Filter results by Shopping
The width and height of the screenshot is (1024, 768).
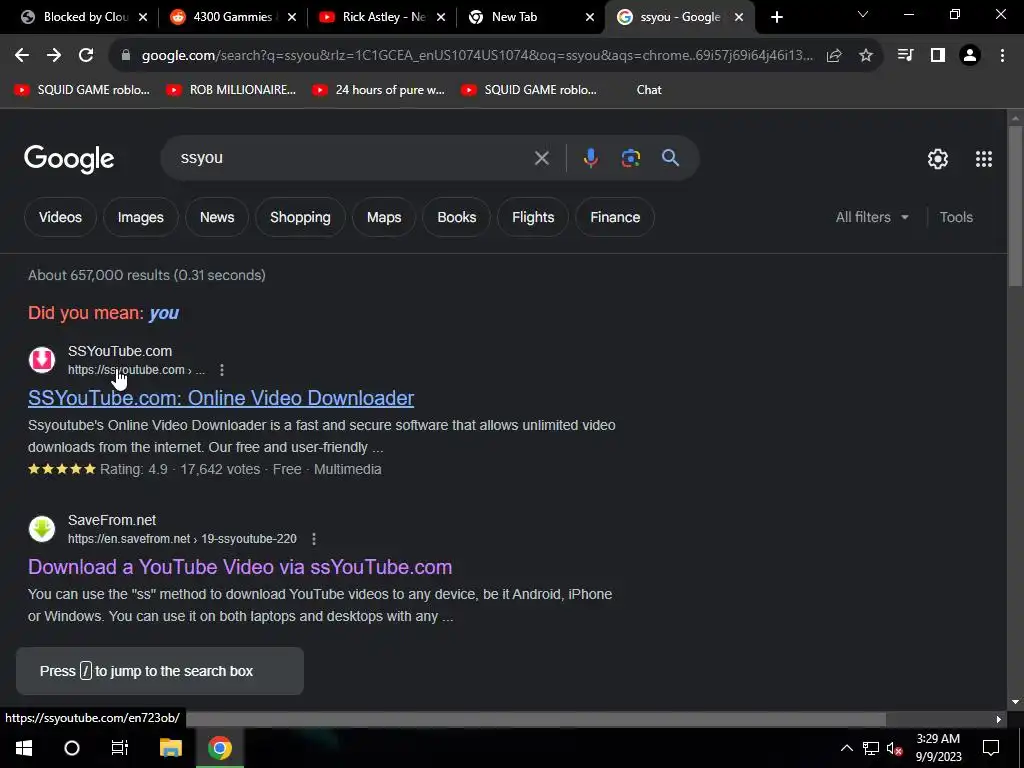pos(300,217)
